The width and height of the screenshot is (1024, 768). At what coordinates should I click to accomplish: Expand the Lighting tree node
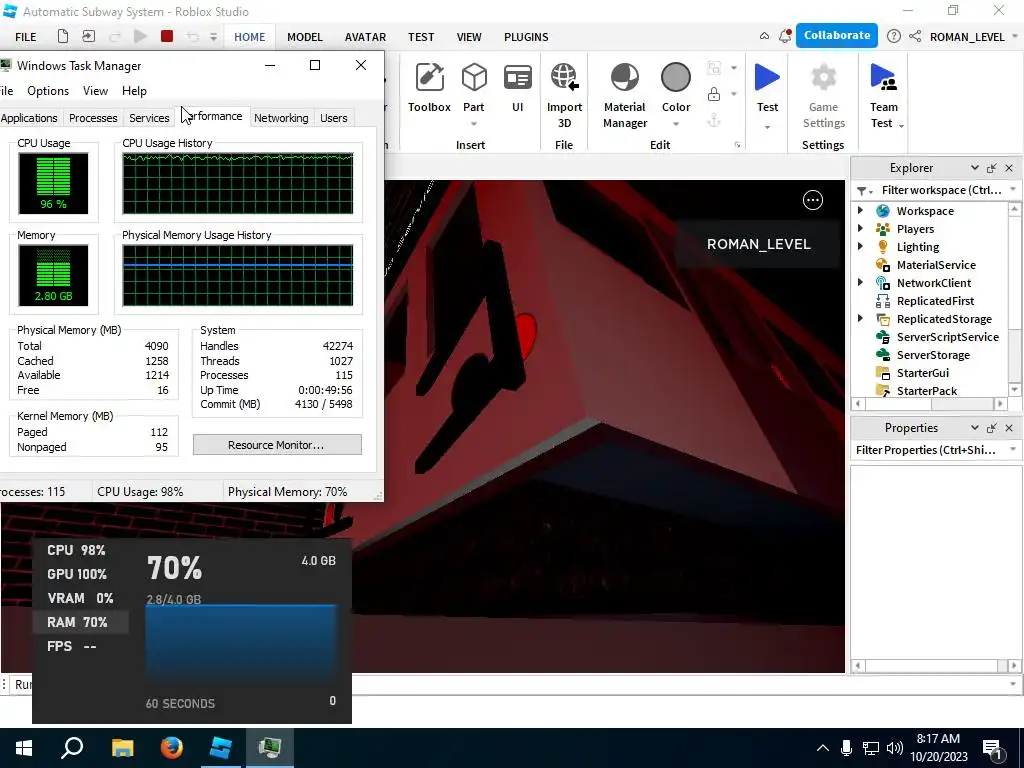click(x=861, y=246)
